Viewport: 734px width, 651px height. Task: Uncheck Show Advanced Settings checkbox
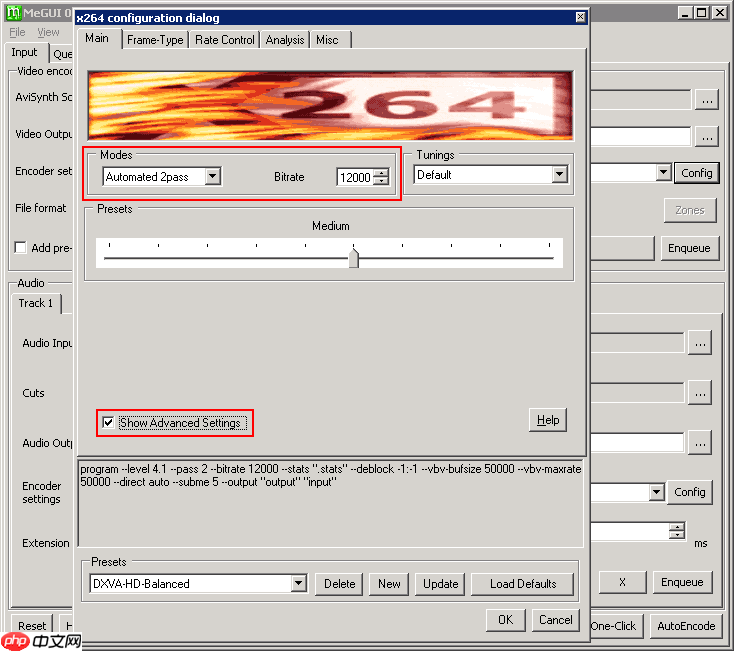pyautogui.click(x=108, y=423)
